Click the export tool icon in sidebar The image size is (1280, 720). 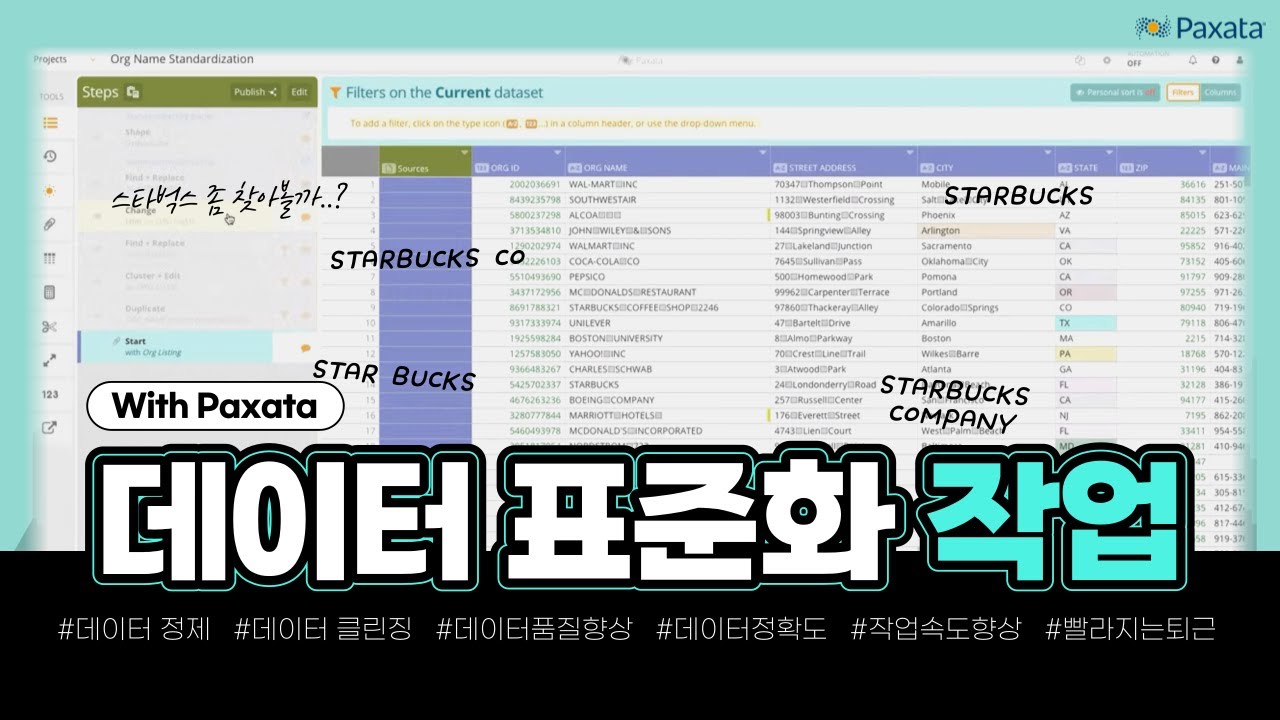point(50,428)
